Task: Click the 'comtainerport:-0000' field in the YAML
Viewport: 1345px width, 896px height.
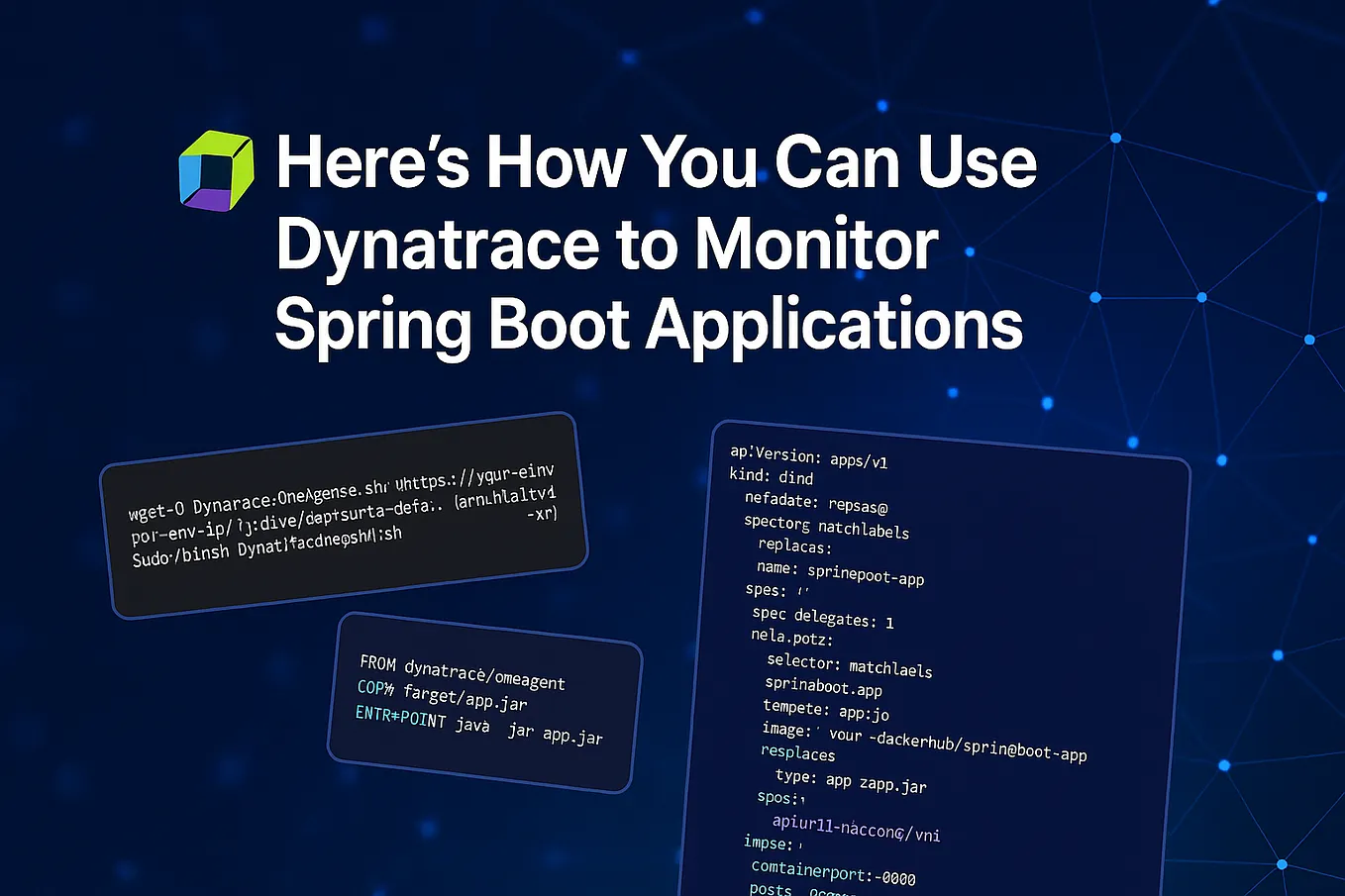Action: pos(835,875)
